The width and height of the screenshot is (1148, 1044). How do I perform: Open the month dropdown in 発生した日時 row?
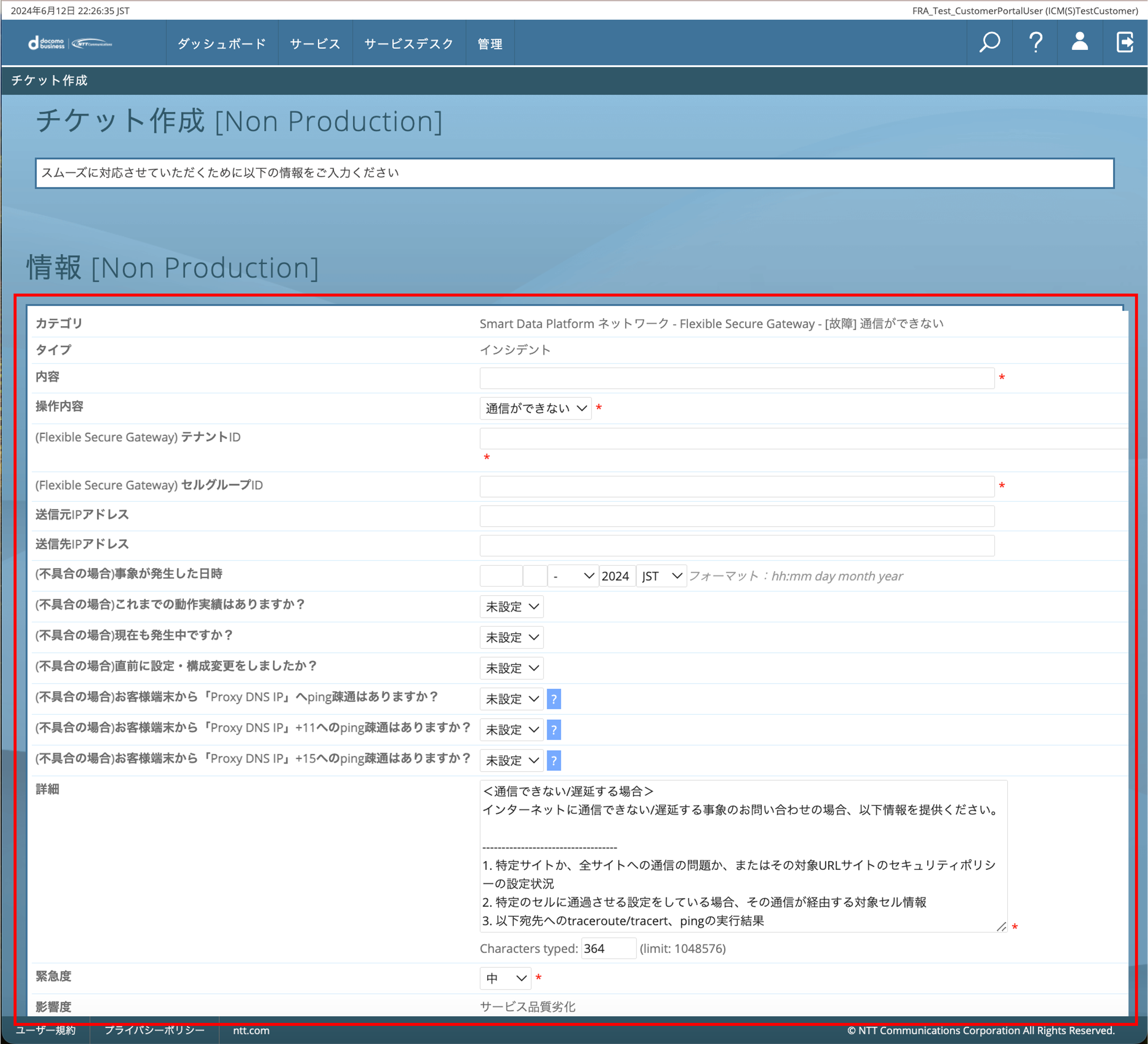pos(573,576)
